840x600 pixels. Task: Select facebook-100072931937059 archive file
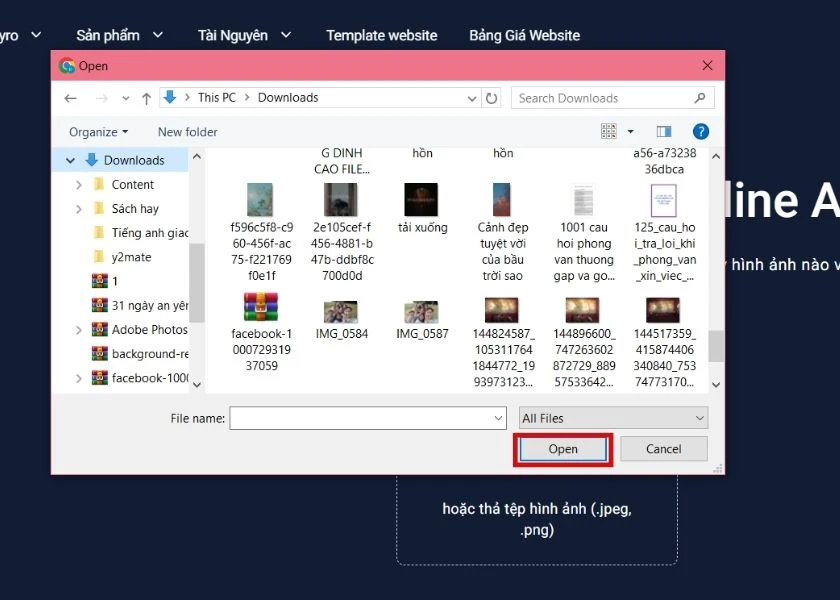[x=261, y=307]
